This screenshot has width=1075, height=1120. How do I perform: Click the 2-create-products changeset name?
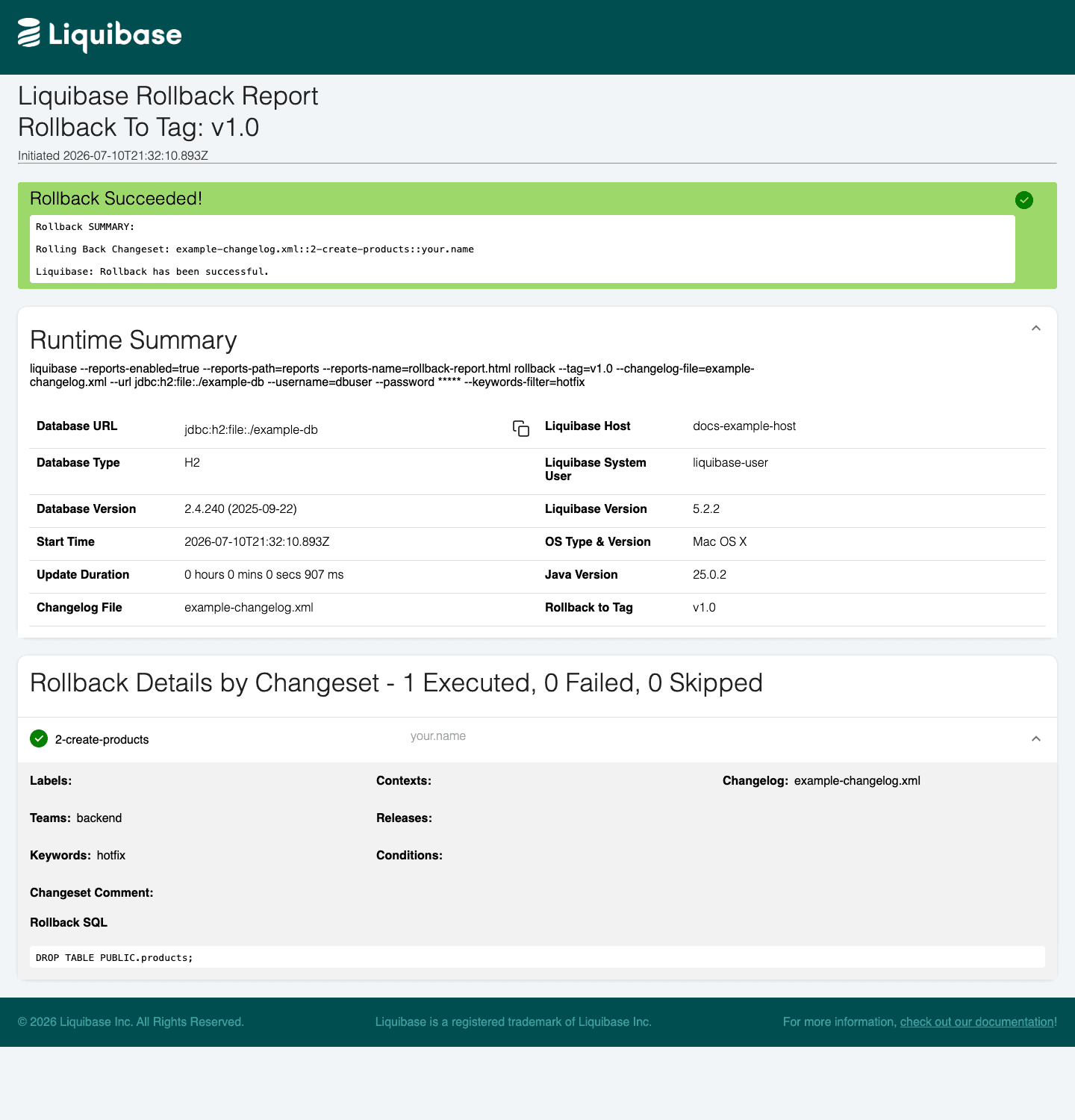pyautogui.click(x=102, y=739)
